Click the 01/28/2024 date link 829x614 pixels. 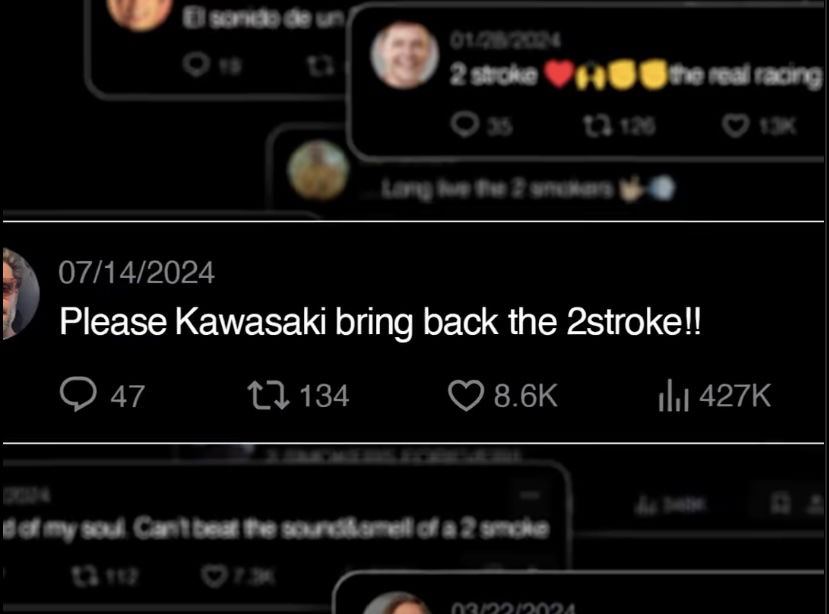[505, 40]
